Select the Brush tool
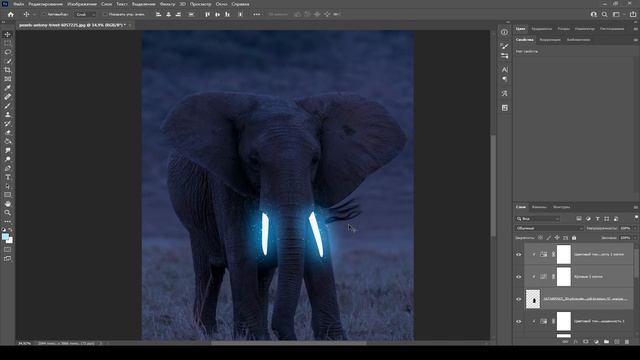Screen dimensions: 640x360 coord(7,106)
